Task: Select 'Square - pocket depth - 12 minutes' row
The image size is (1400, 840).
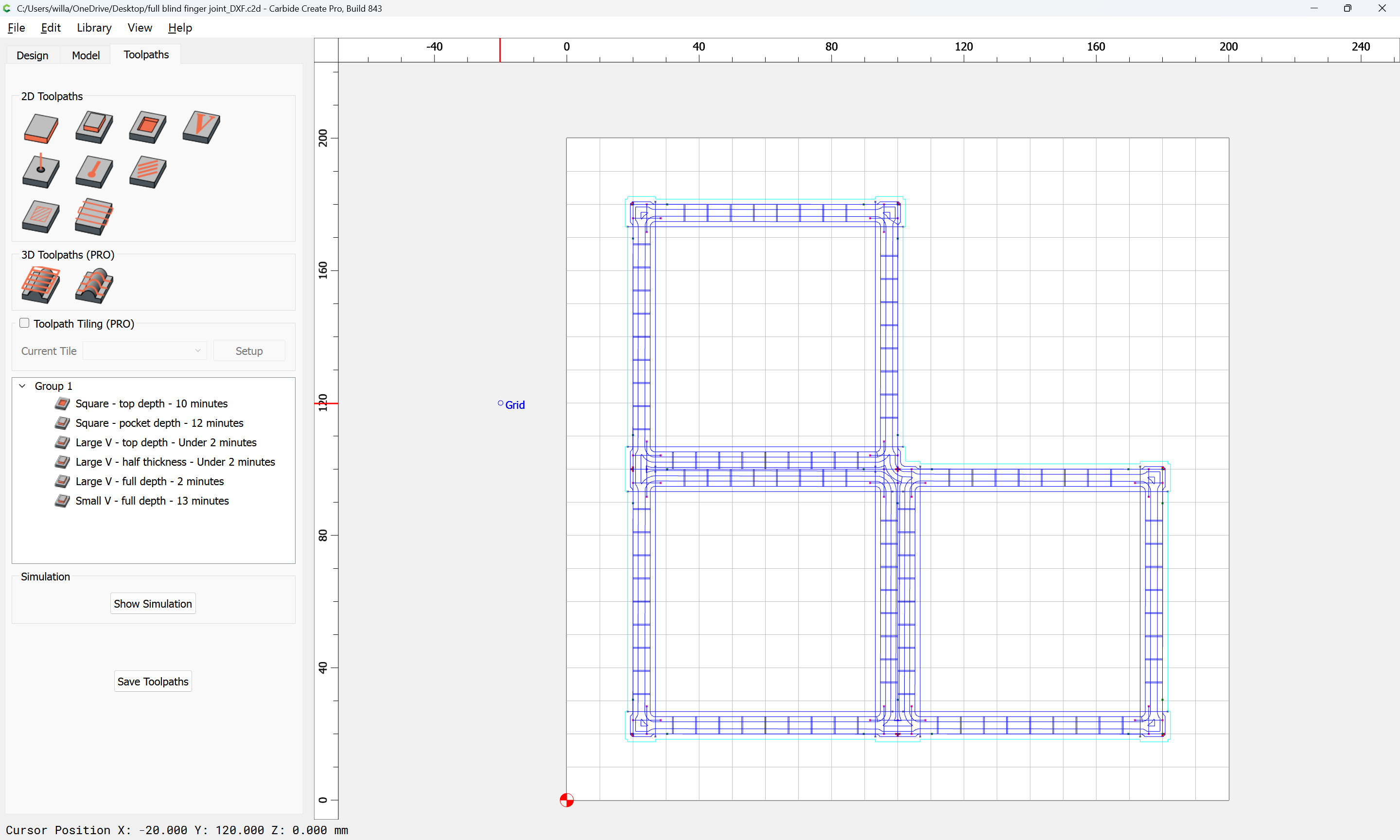Action: (x=153, y=423)
